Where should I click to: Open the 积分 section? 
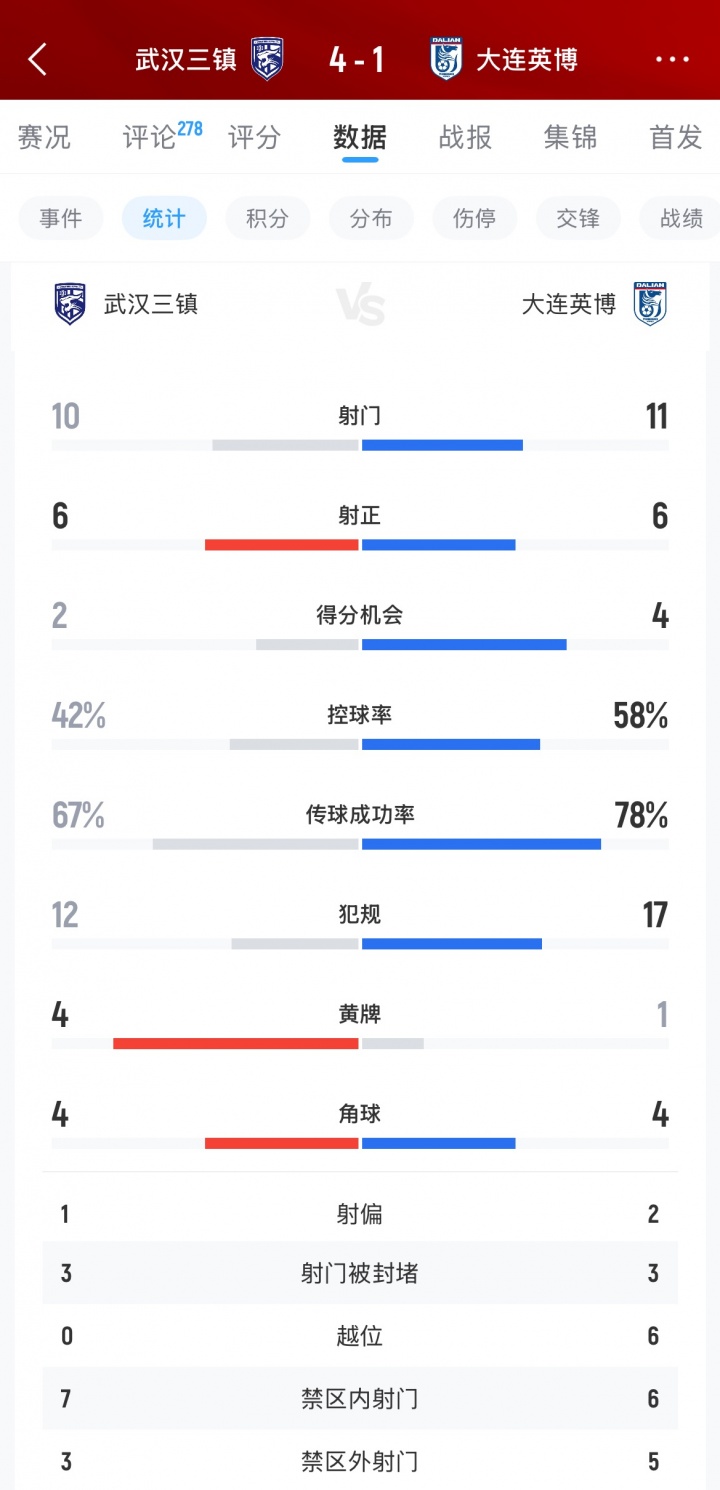tap(267, 218)
